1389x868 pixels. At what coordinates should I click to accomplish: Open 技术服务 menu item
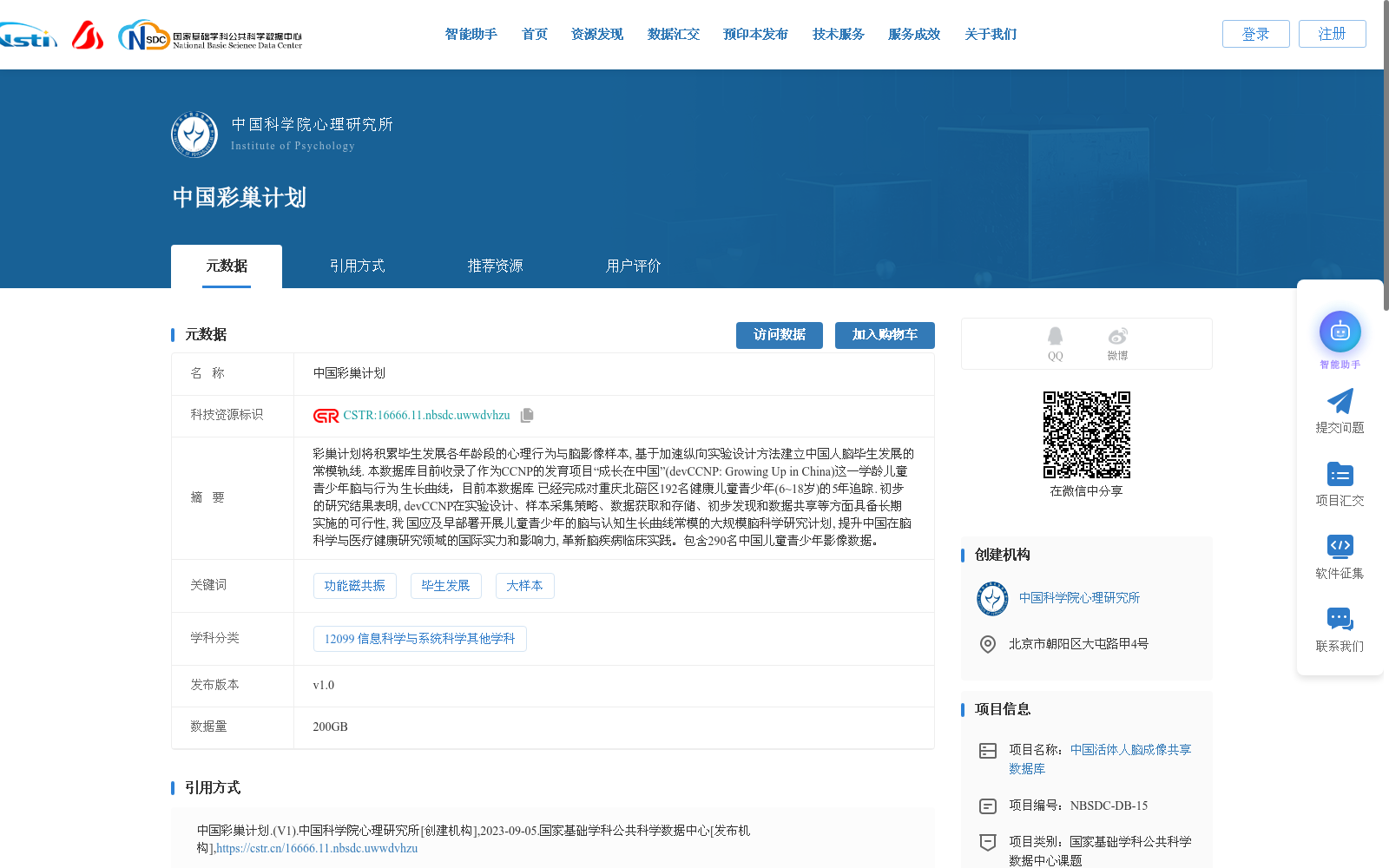pos(839,35)
